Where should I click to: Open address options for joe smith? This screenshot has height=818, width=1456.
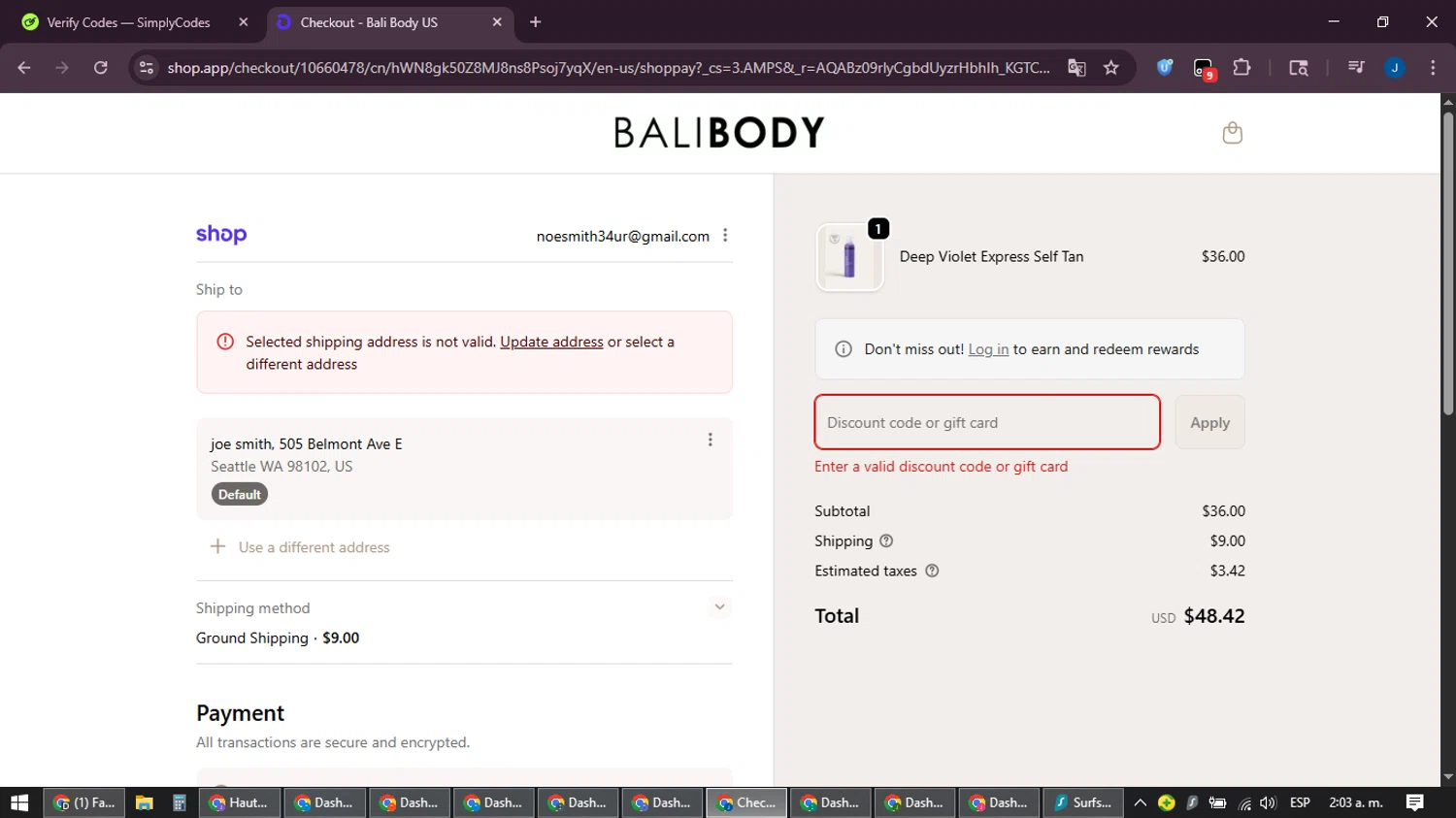[x=711, y=440]
